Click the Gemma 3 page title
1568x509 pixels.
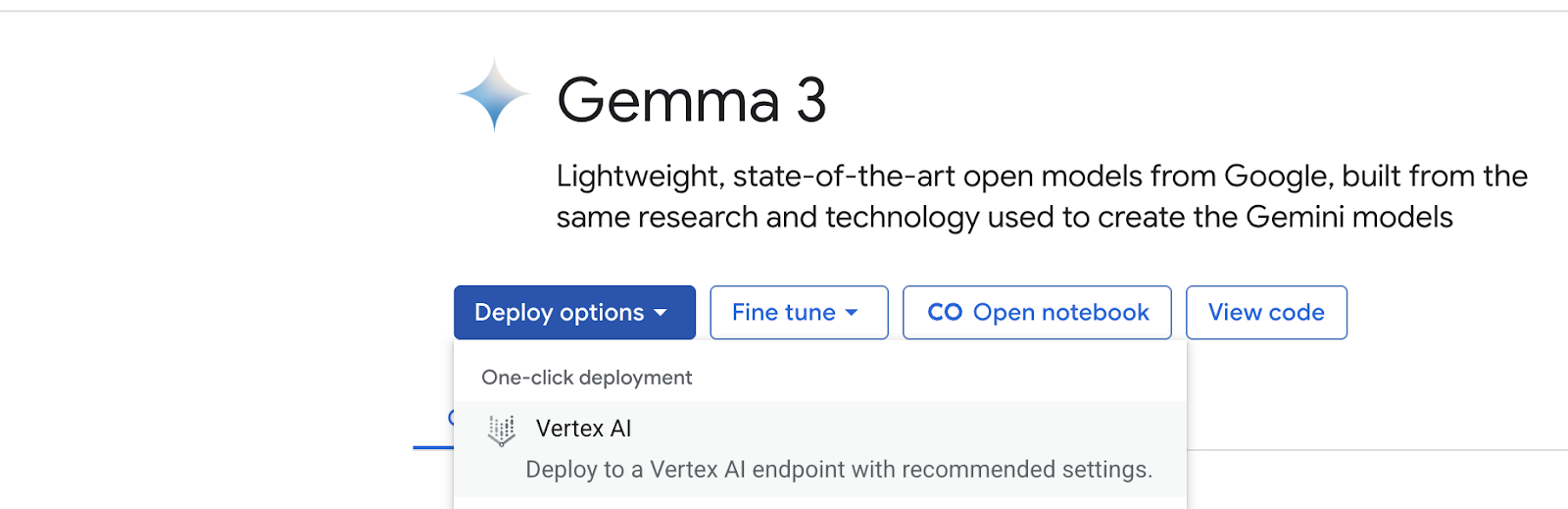tap(692, 100)
